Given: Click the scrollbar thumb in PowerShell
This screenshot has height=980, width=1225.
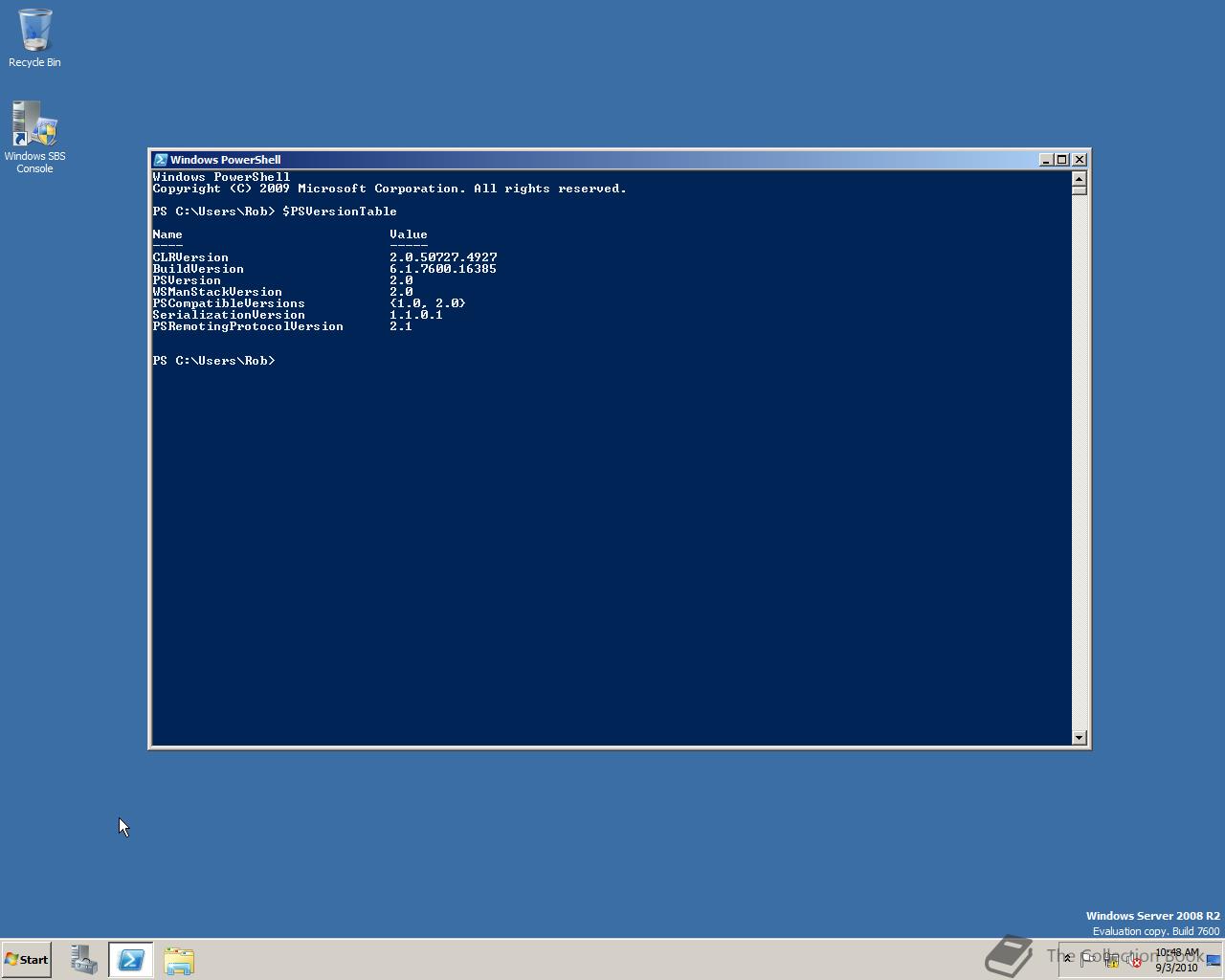Looking at the screenshot, I should click(1080, 190).
